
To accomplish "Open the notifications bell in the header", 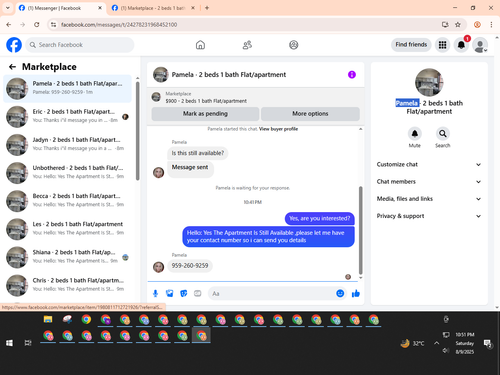I will pos(461,45).
